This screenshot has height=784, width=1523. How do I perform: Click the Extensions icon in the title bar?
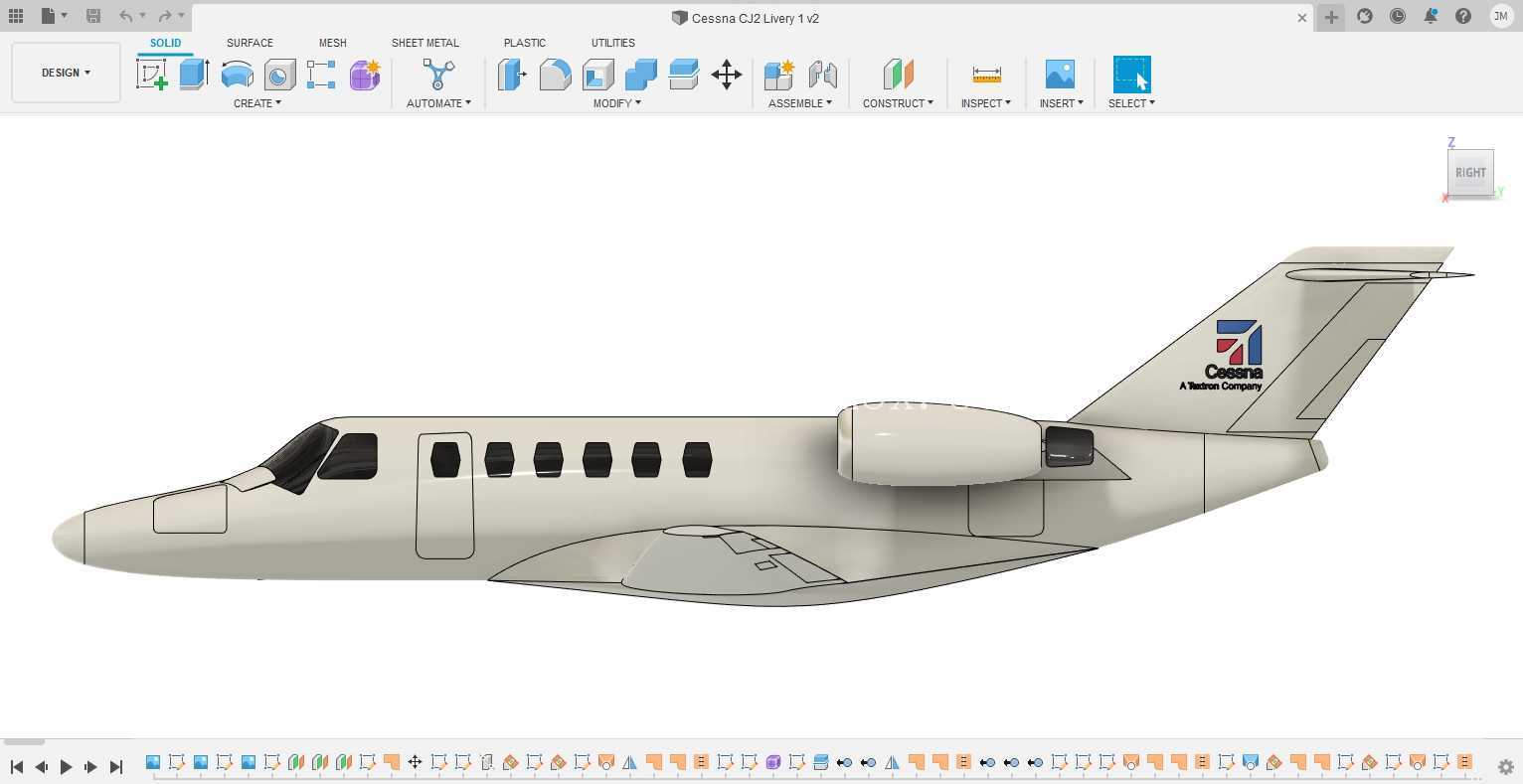tap(1365, 16)
